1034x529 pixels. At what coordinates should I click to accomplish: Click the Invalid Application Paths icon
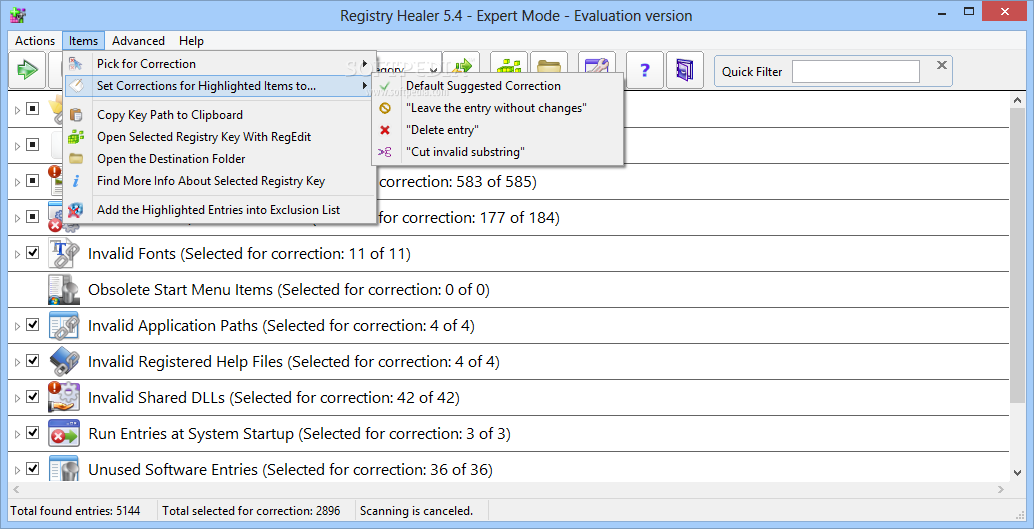[x=64, y=325]
